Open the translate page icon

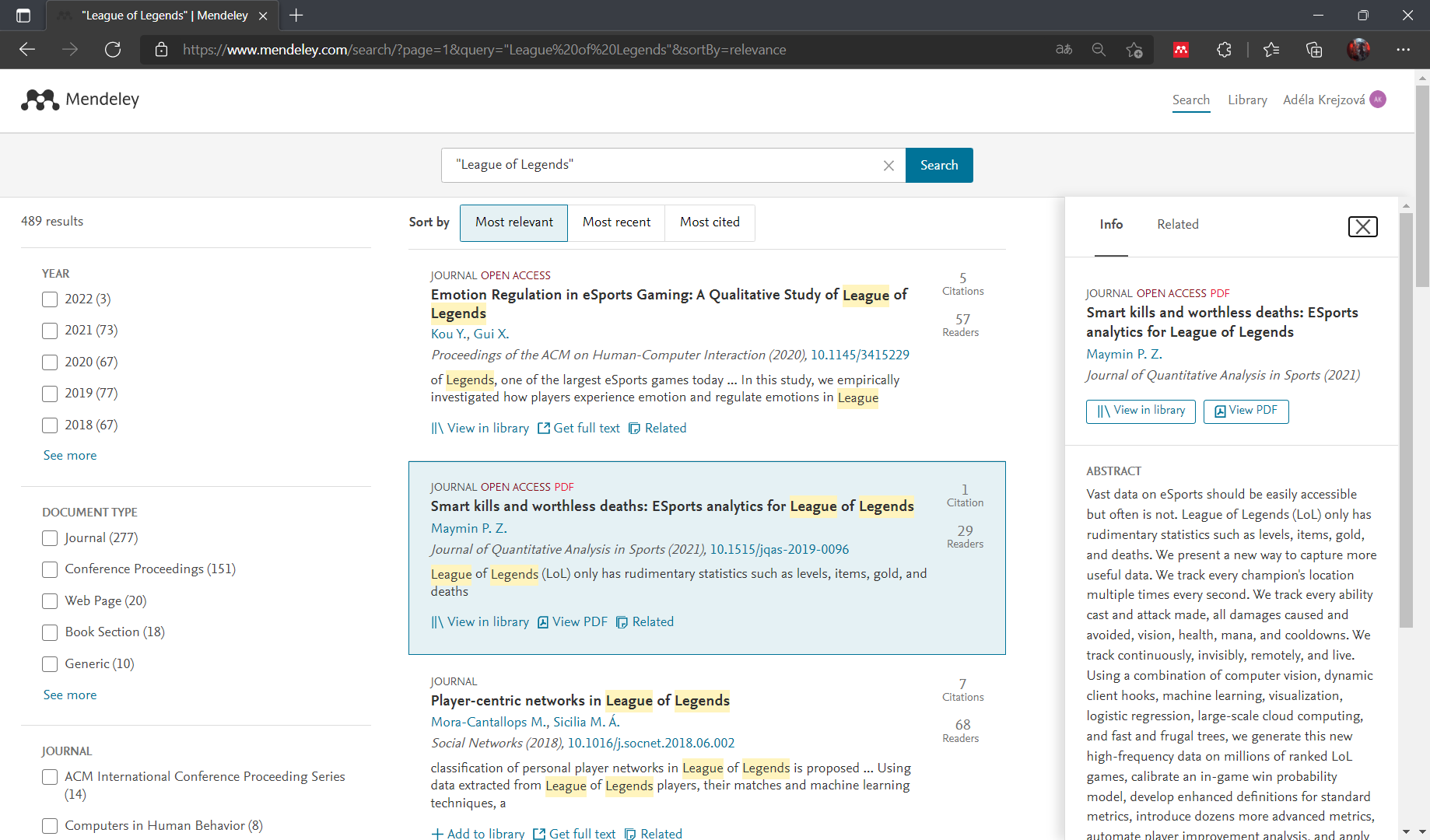click(x=1064, y=50)
